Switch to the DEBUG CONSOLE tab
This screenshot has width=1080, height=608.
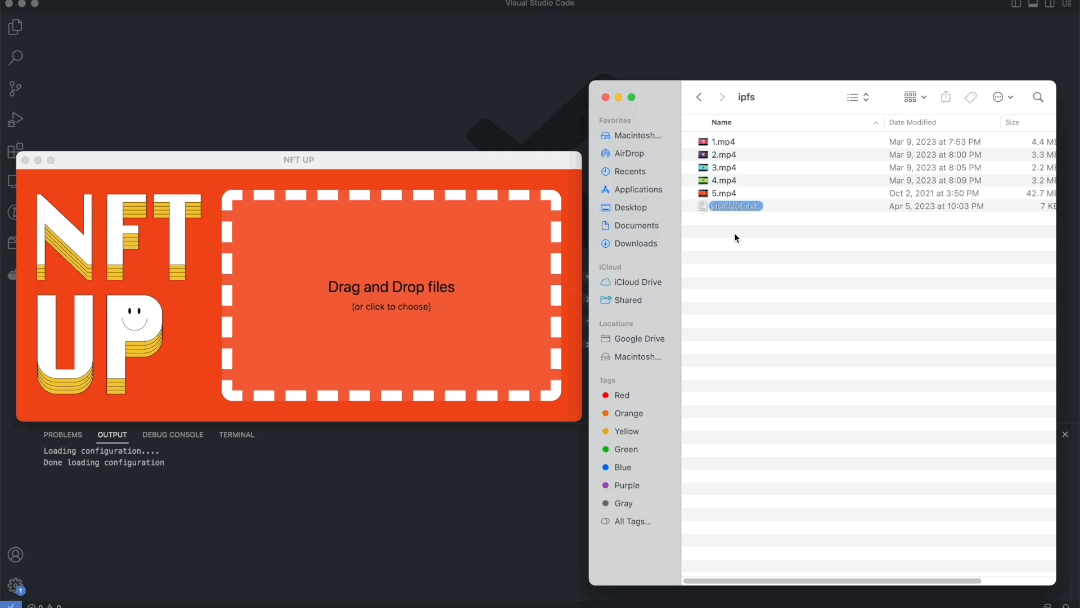click(x=173, y=435)
